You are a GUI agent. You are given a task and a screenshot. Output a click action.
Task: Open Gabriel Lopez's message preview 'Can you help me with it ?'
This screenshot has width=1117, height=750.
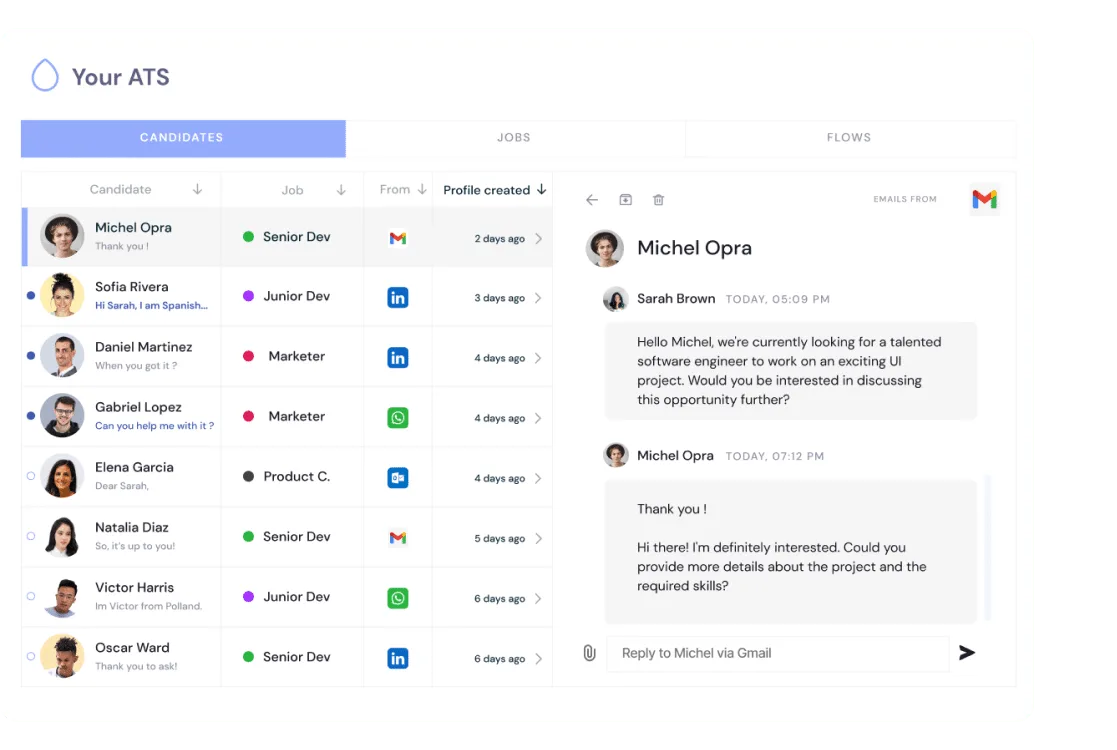(155, 426)
